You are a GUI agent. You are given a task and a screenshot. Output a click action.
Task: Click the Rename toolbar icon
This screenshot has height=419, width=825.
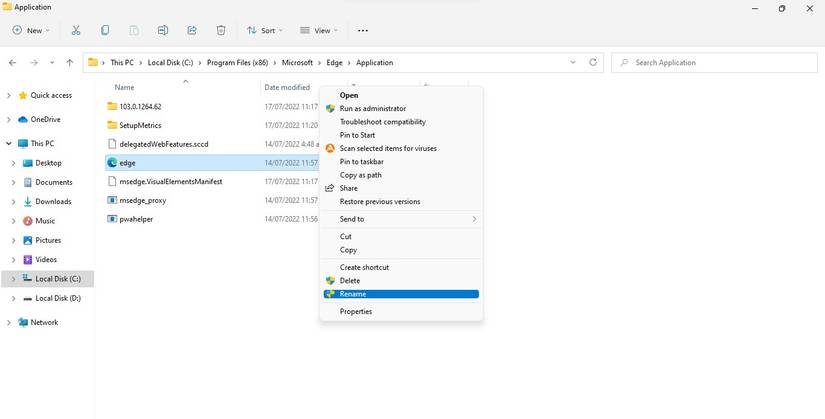163,31
